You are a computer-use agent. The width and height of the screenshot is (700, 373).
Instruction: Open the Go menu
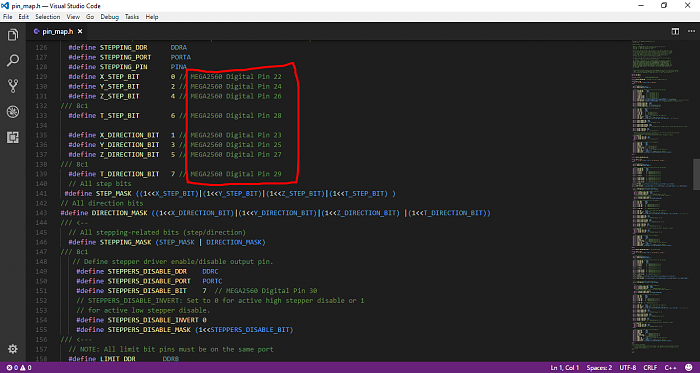pyautogui.click(x=90, y=17)
